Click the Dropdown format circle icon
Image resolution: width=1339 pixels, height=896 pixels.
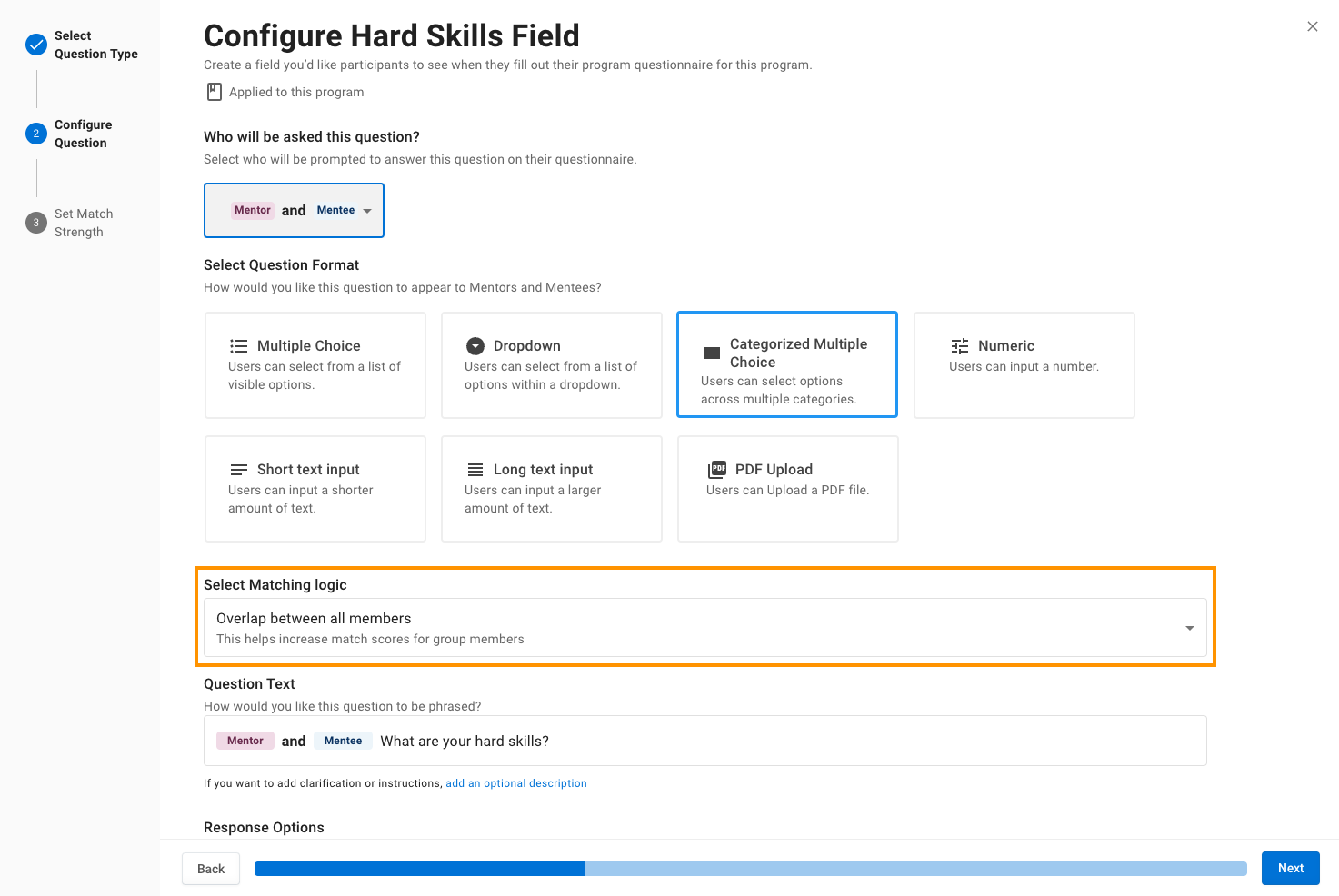[475, 346]
